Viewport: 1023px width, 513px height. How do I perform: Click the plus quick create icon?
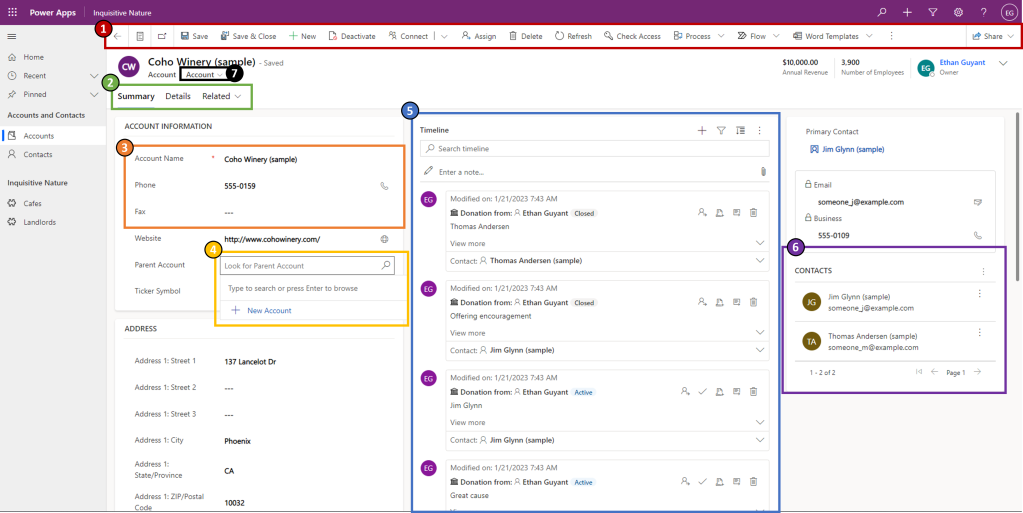[907, 12]
